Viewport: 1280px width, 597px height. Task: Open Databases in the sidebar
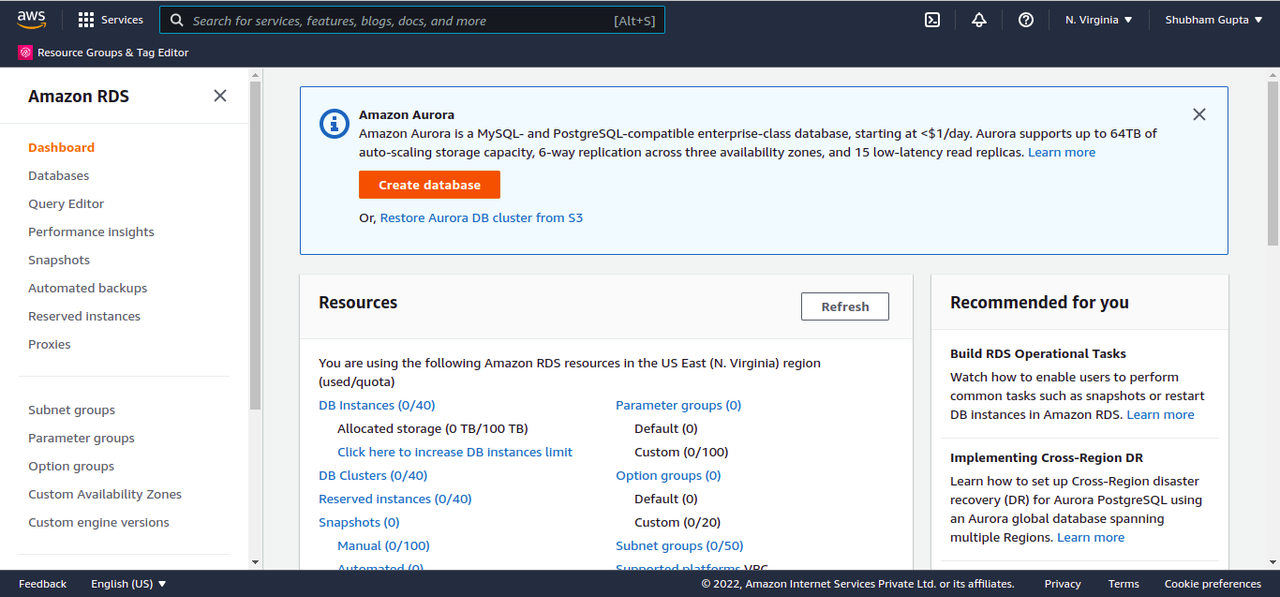click(x=58, y=175)
